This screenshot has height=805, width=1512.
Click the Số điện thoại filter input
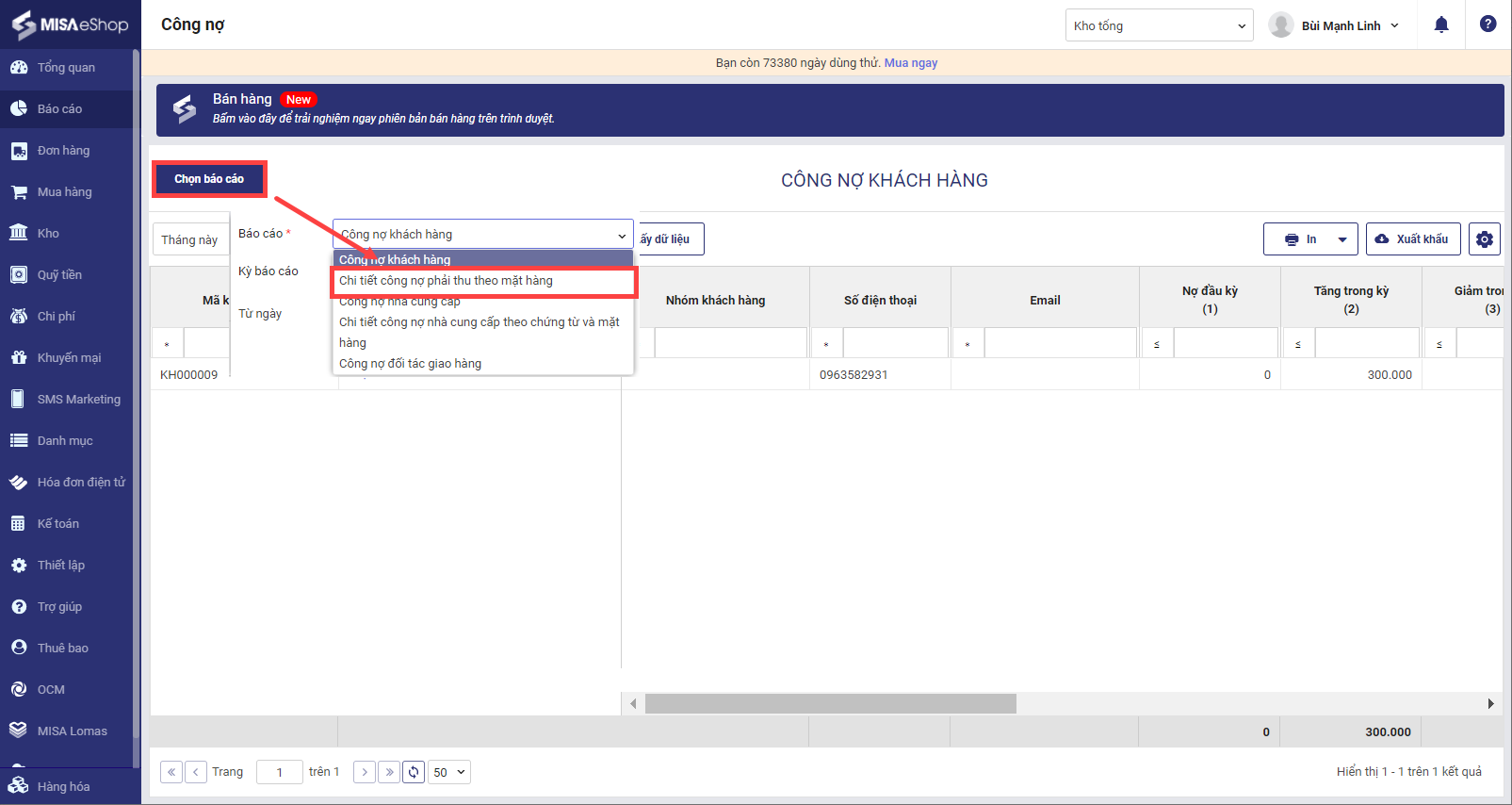895,343
